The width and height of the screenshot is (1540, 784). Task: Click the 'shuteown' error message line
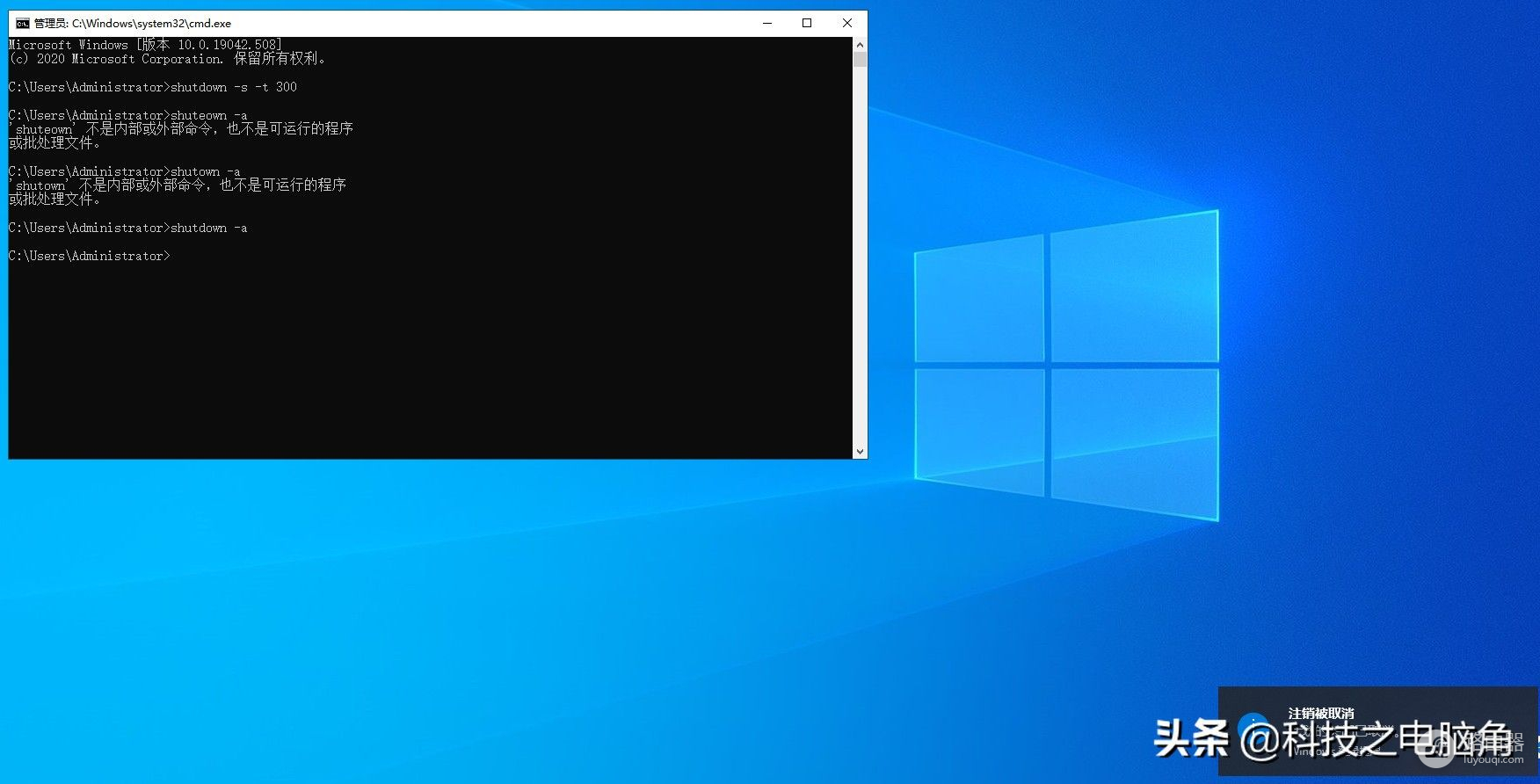[x=181, y=129]
